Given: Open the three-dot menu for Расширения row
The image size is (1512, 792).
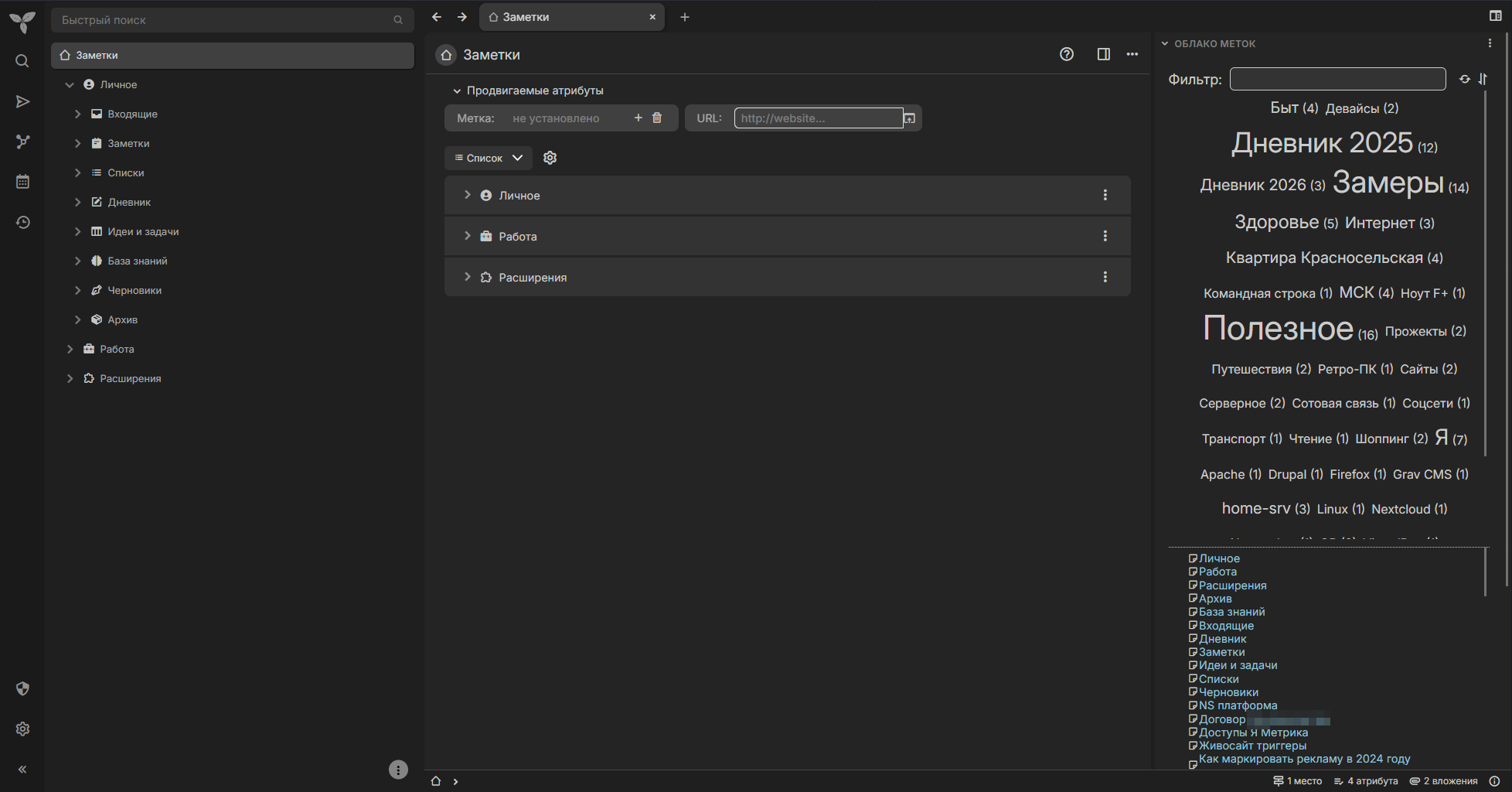Looking at the screenshot, I should coord(1105,277).
